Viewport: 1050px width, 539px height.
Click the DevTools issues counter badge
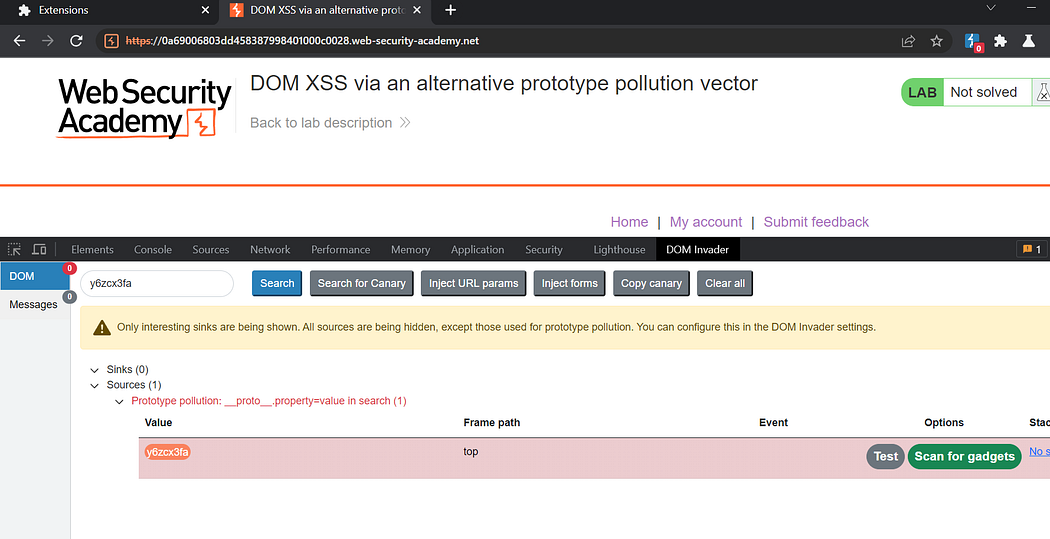pos(1032,249)
